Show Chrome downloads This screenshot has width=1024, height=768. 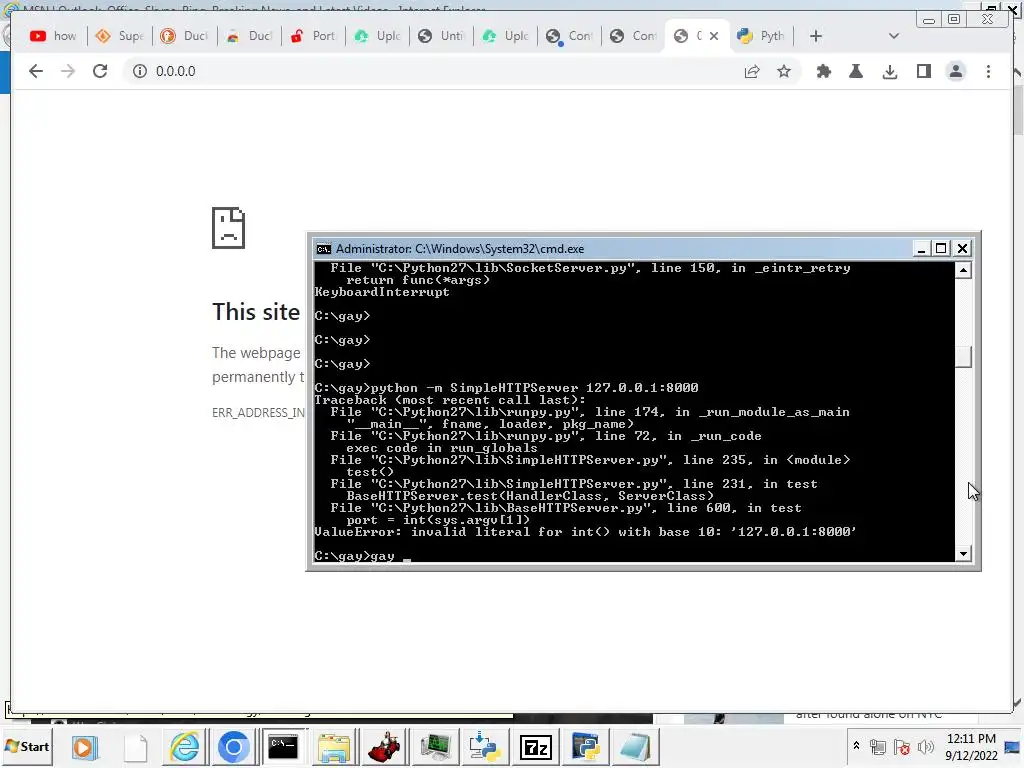(x=889, y=71)
